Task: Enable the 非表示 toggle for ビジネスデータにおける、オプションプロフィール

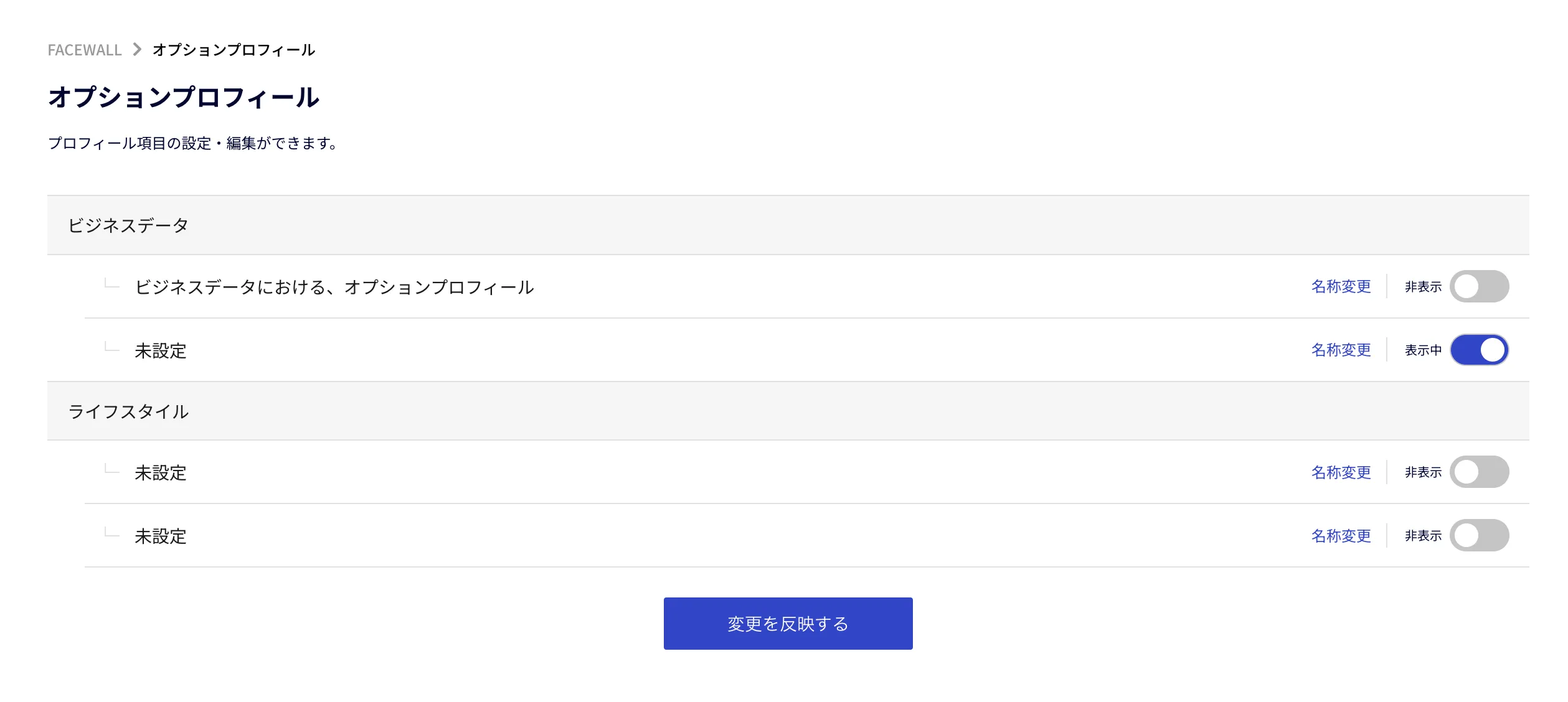Action: pyautogui.click(x=1479, y=286)
